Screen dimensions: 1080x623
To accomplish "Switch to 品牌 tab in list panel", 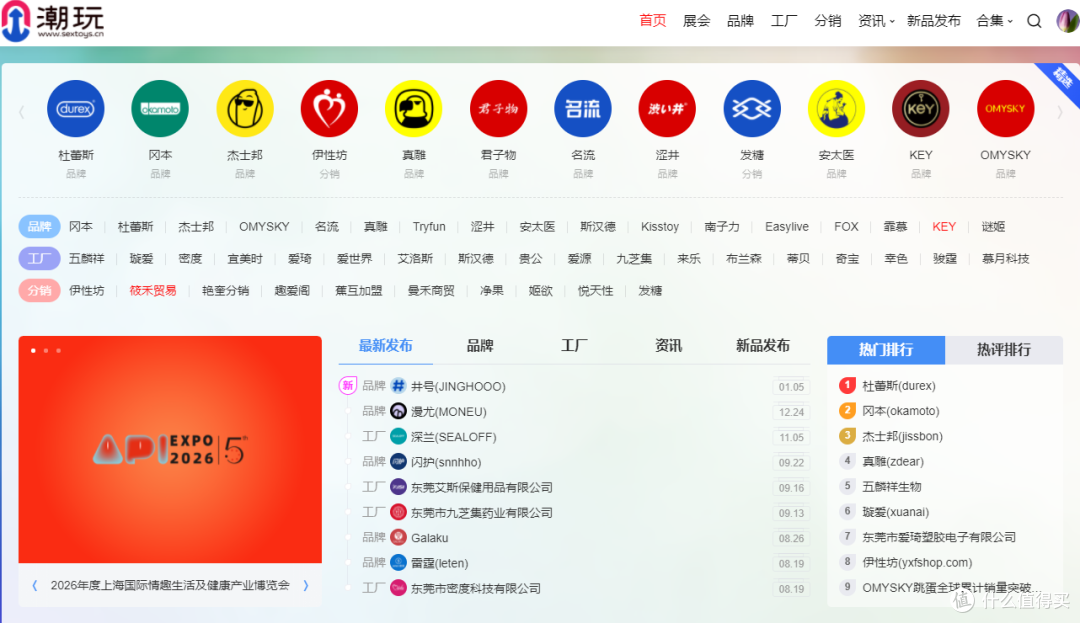I will coord(480,346).
